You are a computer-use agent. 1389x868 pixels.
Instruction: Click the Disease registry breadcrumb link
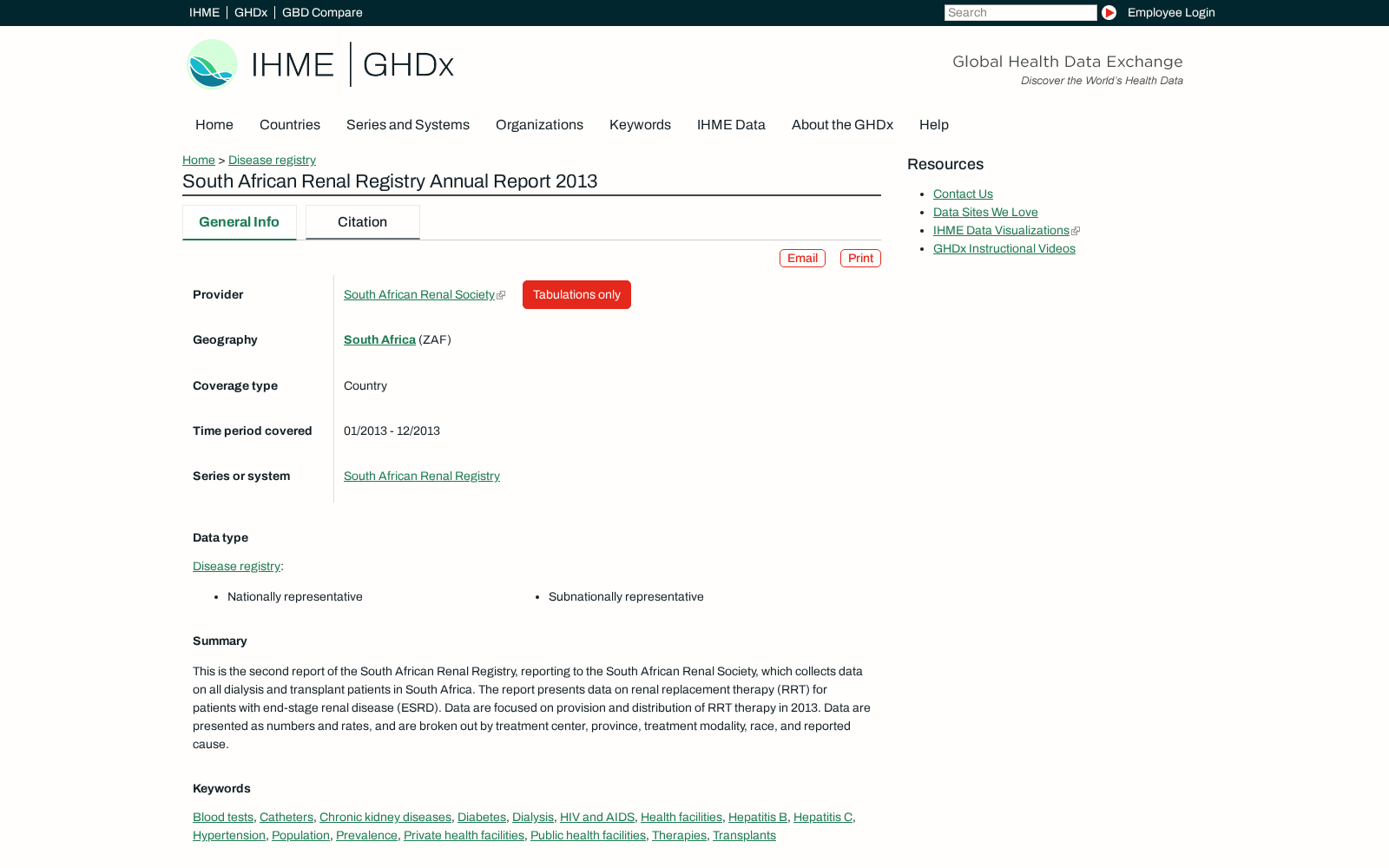tap(272, 160)
